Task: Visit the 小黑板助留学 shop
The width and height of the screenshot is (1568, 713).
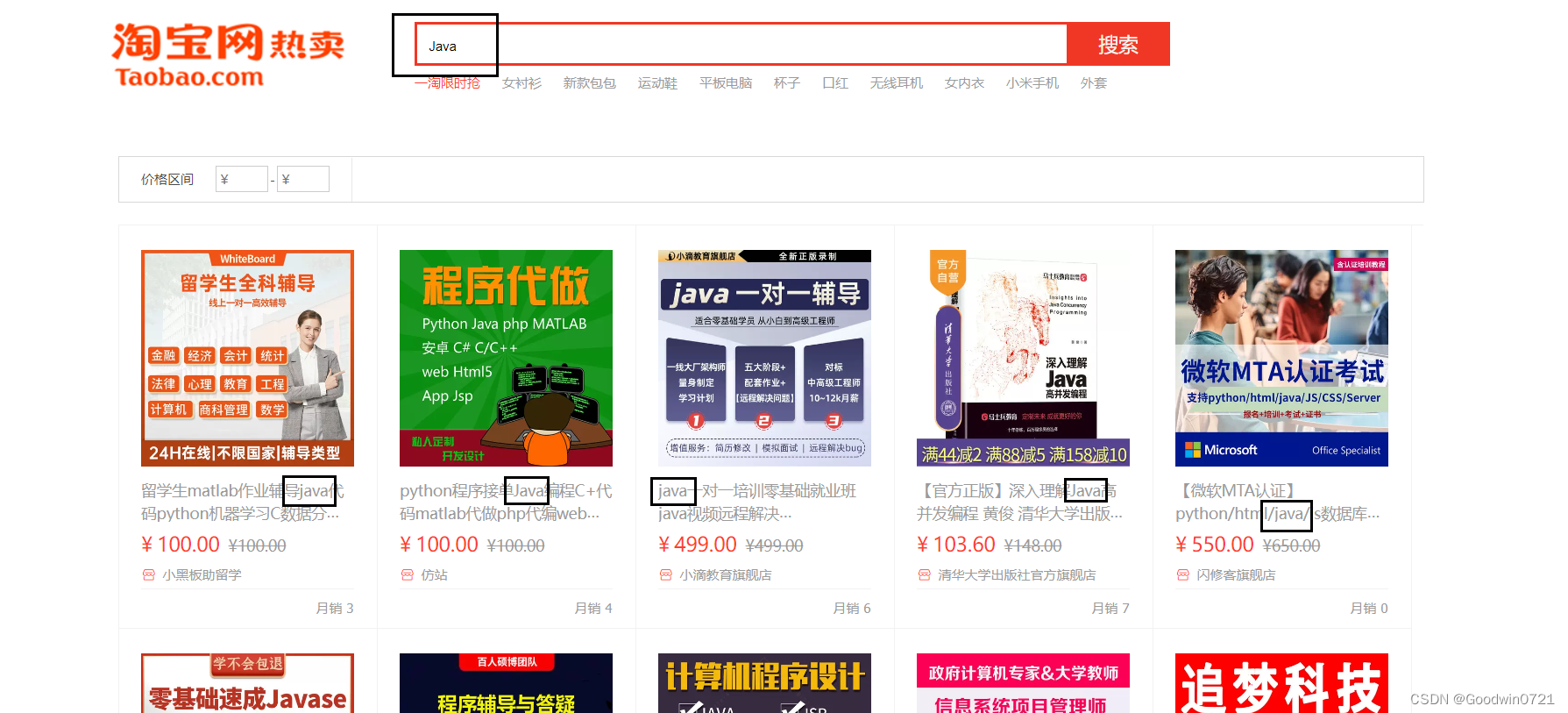Action: tap(202, 575)
